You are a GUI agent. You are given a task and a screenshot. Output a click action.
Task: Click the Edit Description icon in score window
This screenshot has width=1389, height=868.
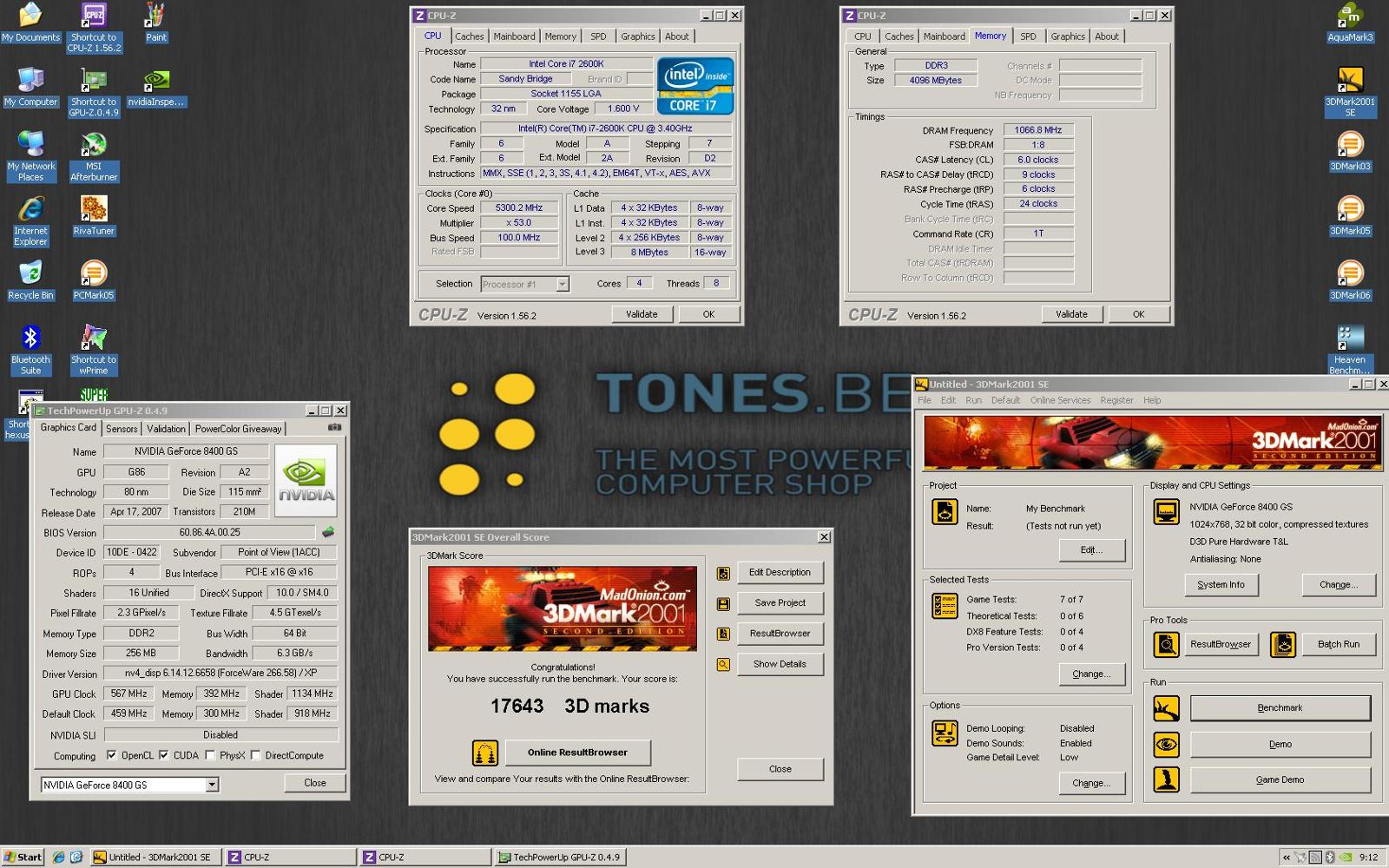click(x=723, y=573)
